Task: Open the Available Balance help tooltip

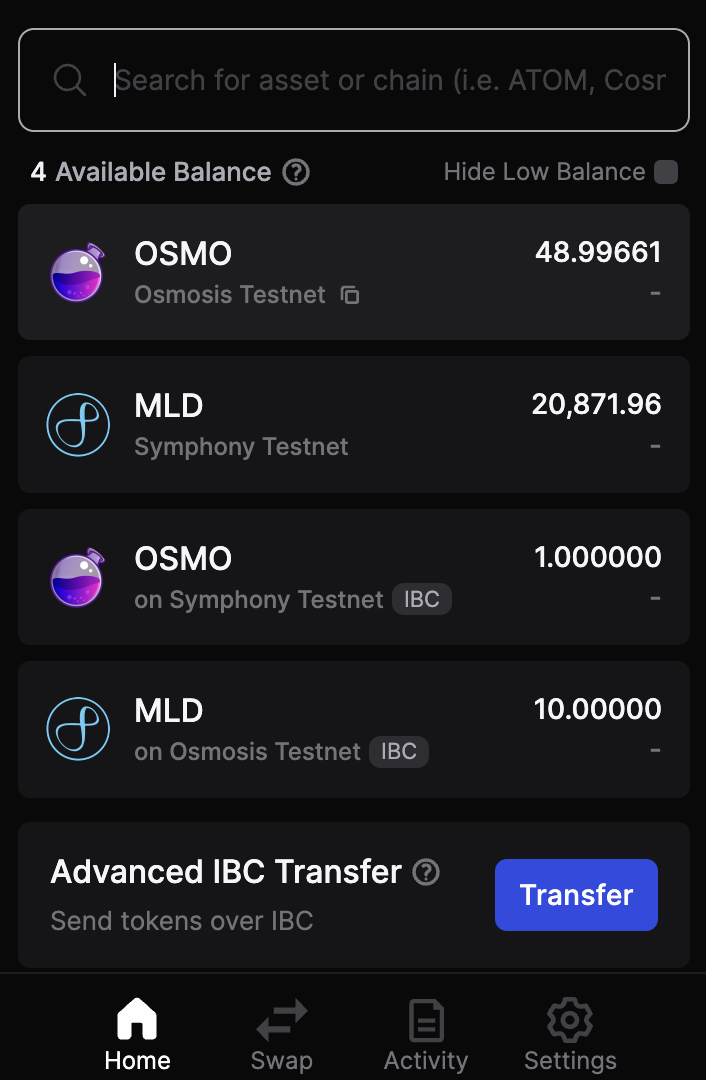Action: pos(295,172)
